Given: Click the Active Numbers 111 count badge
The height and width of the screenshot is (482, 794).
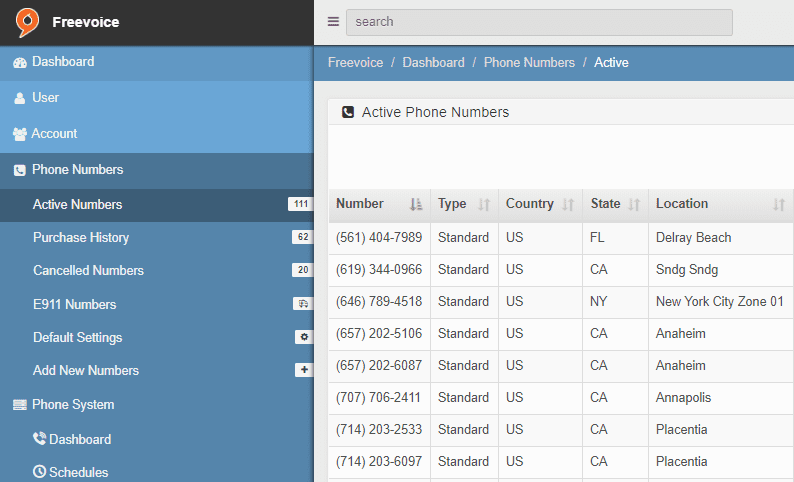Looking at the screenshot, I should (301, 204).
